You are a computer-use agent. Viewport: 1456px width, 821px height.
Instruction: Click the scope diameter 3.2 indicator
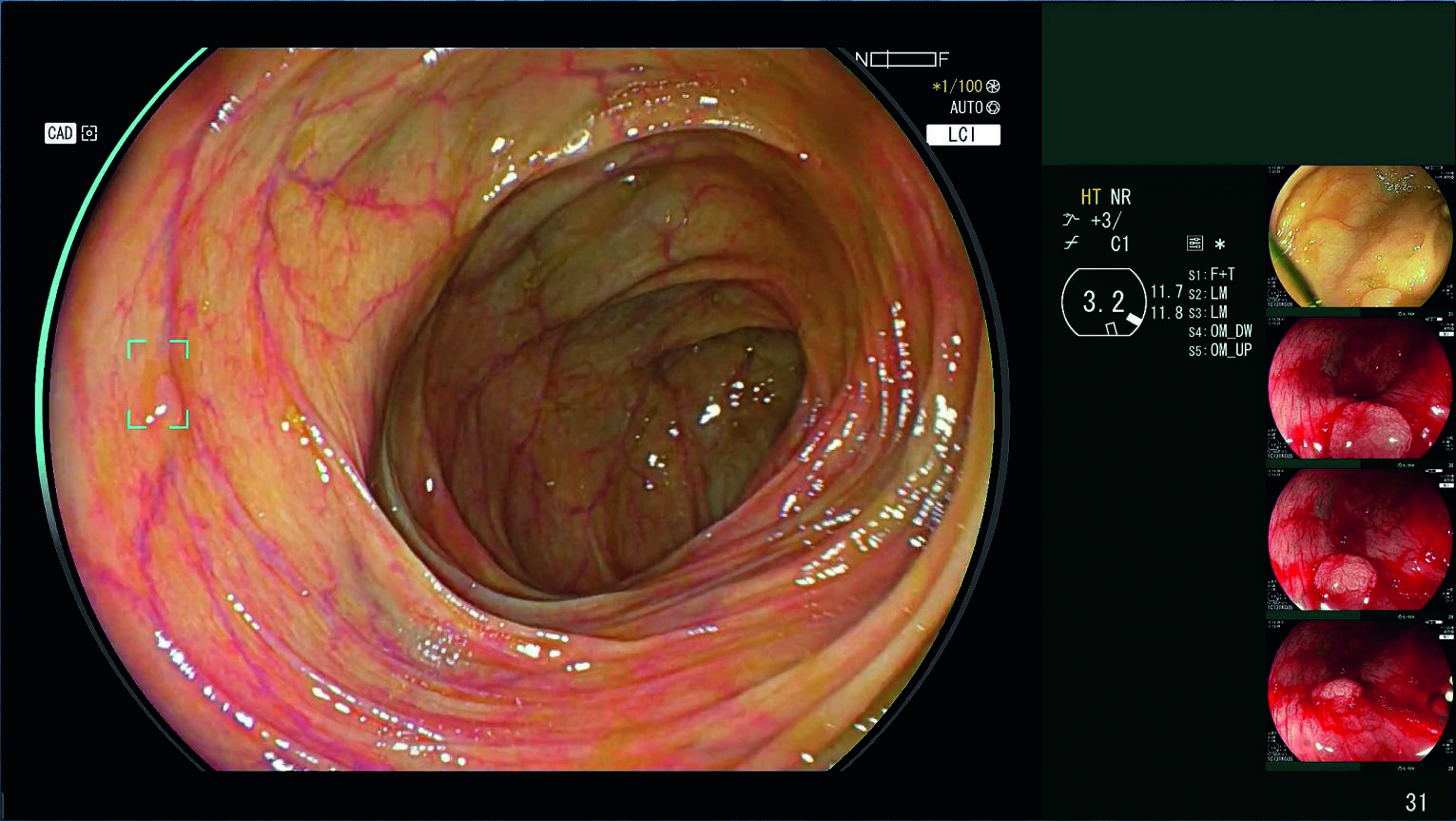point(1103,303)
